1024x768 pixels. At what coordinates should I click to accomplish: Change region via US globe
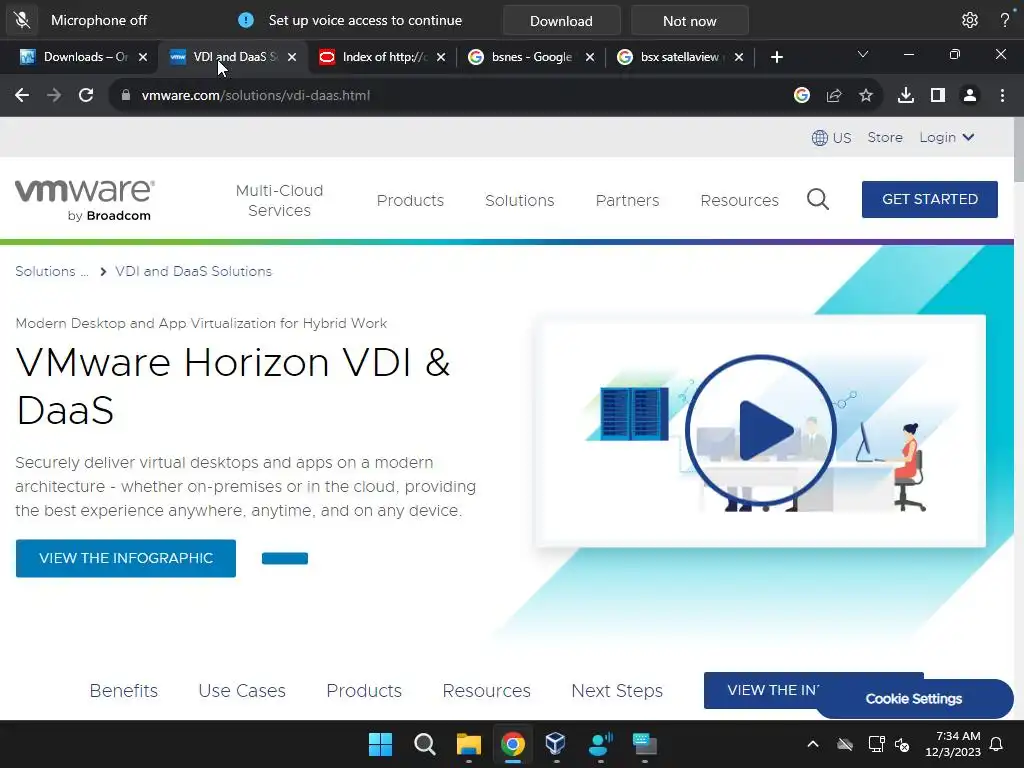831,138
